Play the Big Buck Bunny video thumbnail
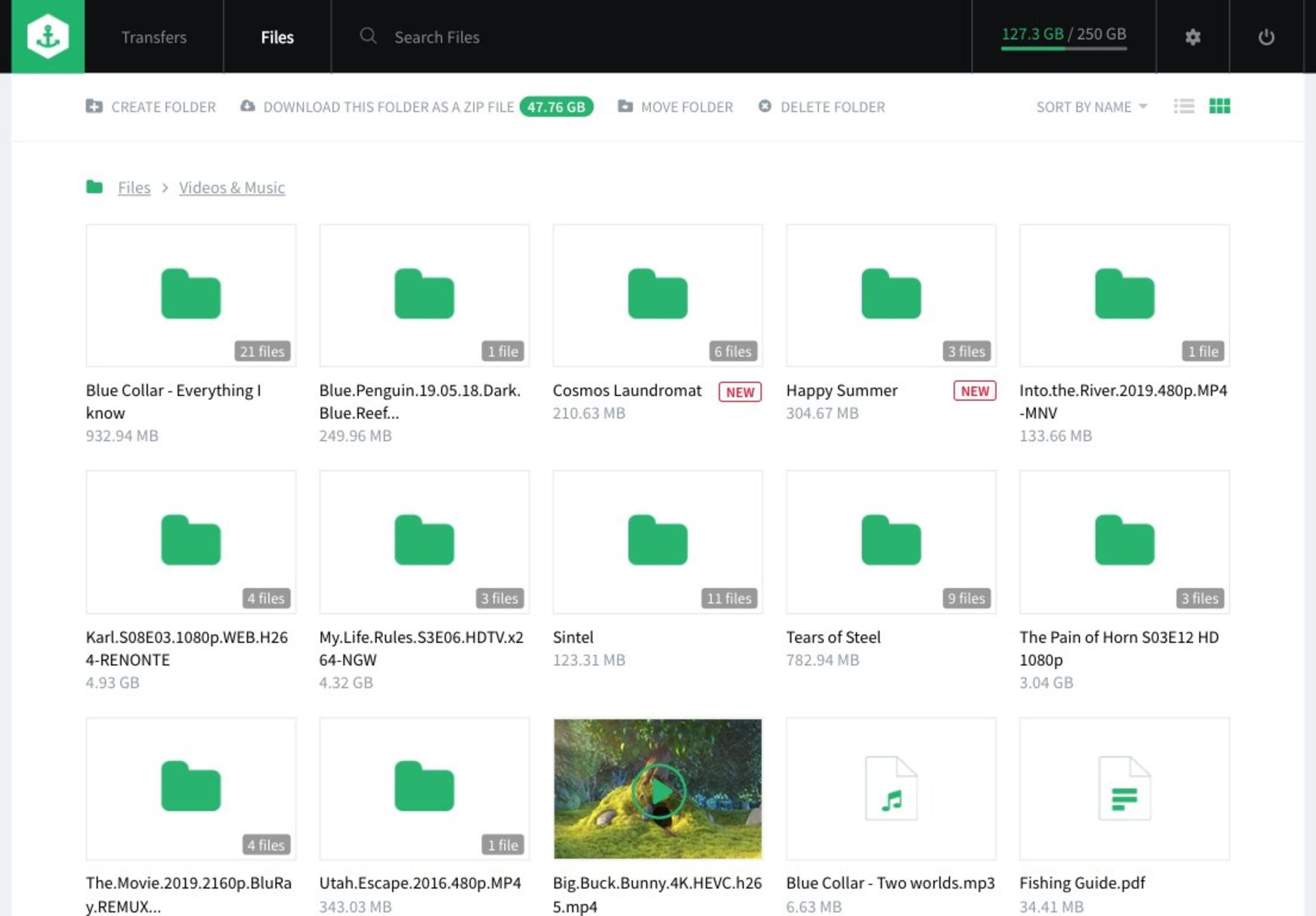 pos(658,789)
